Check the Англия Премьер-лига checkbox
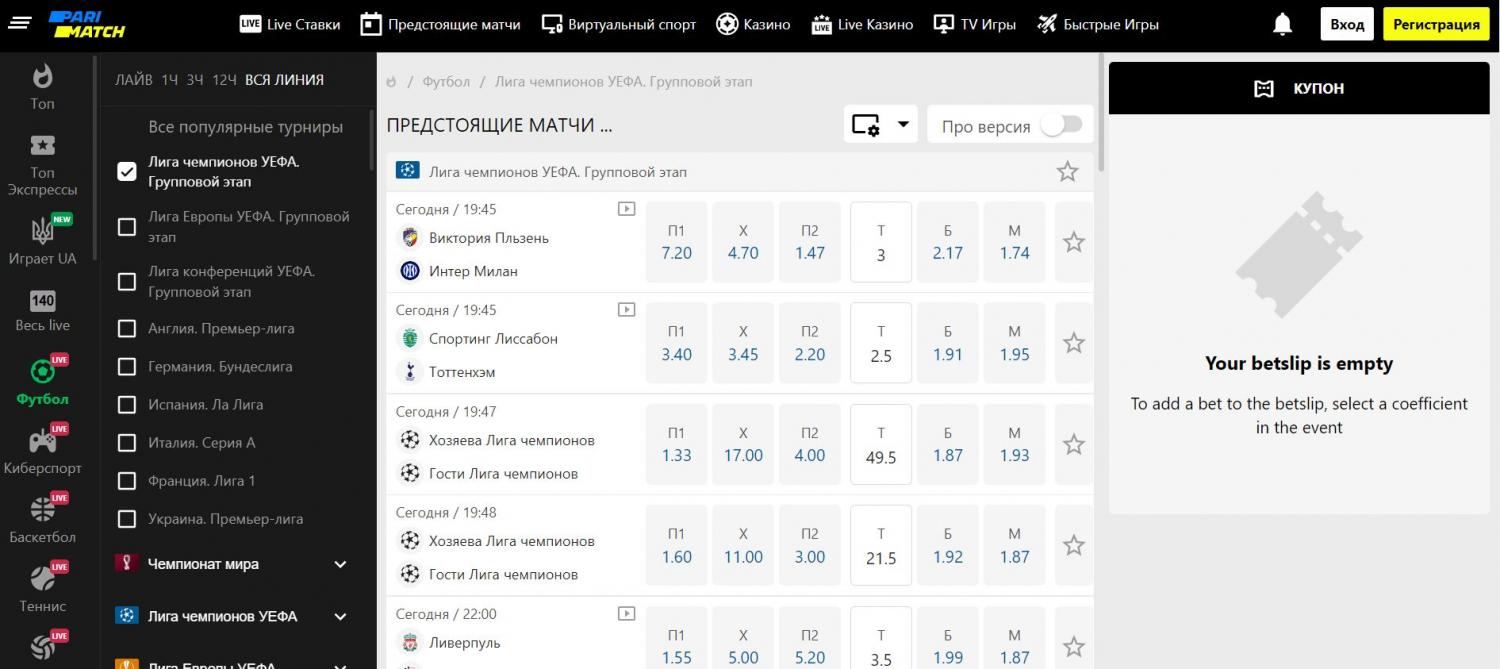The height and width of the screenshot is (669, 1500). [127, 329]
